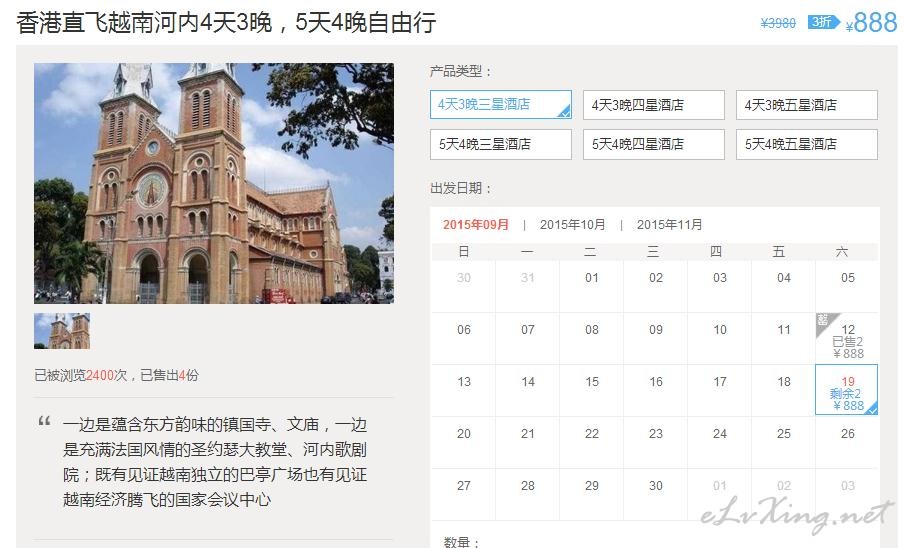Click calendar date 01 in first row

pos(592,286)
